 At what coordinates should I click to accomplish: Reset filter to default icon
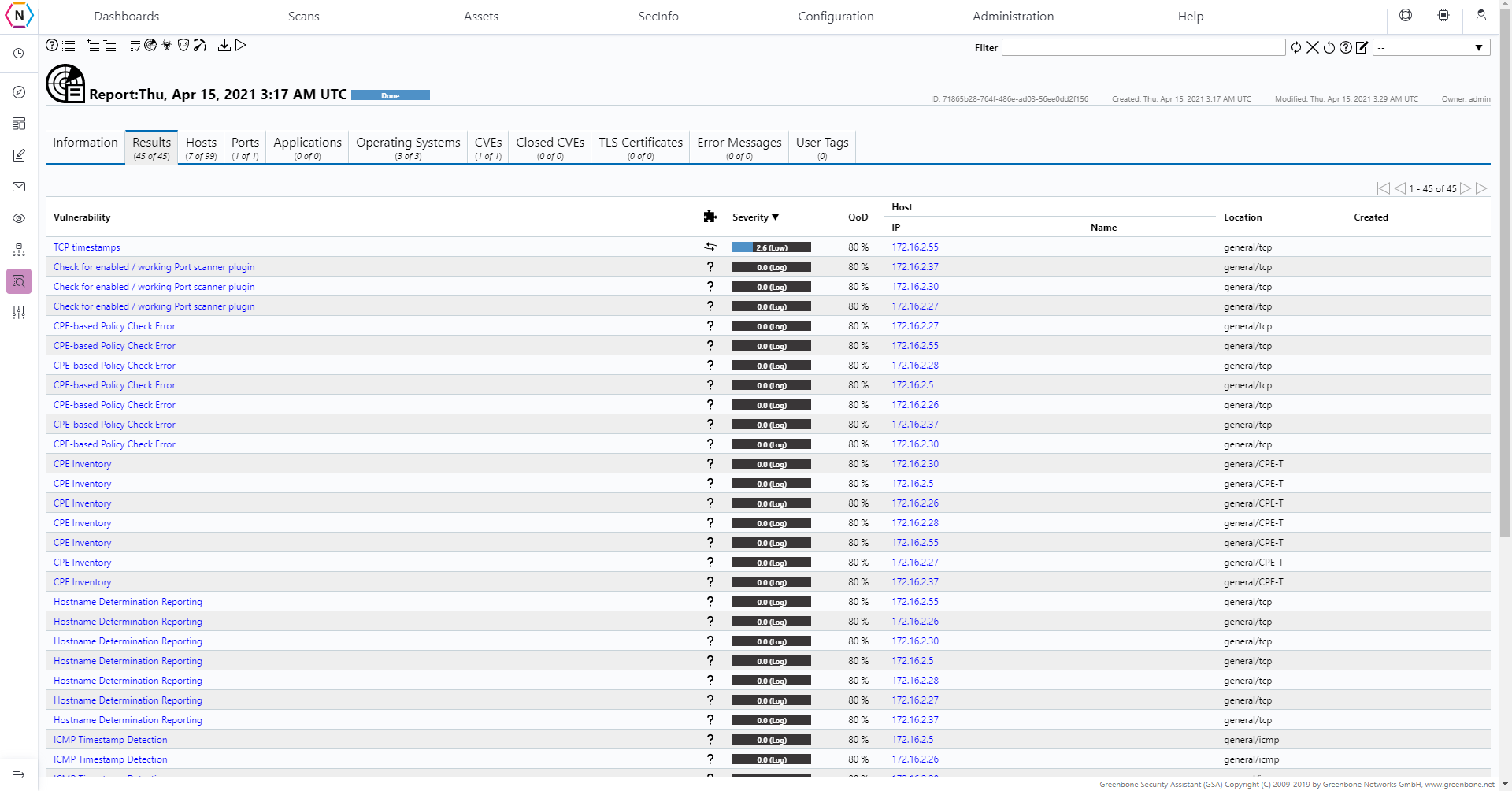click(x=1329, y=47)
